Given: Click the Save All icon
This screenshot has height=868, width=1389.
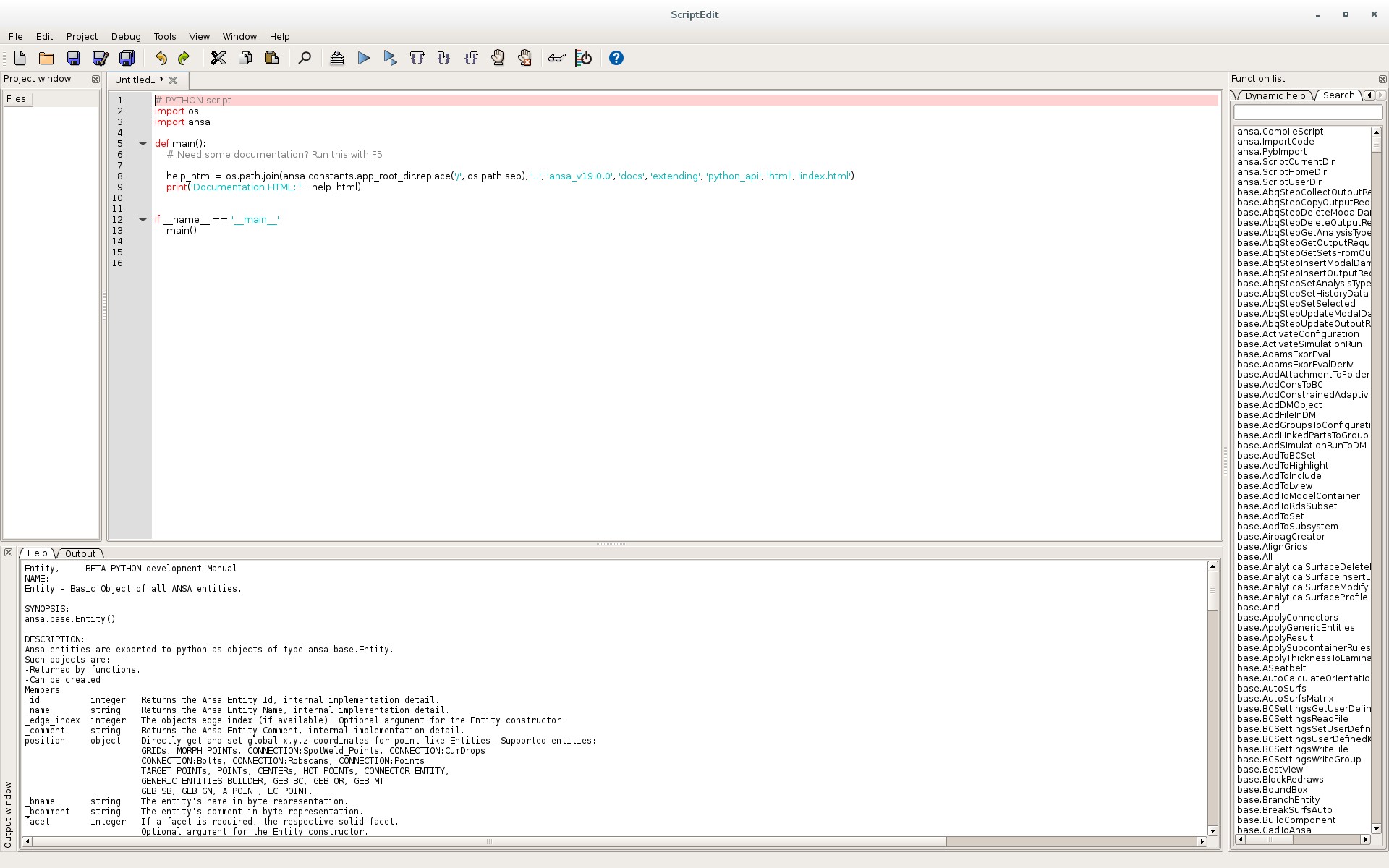Looking at the screenshot, I should coord(127,58).
